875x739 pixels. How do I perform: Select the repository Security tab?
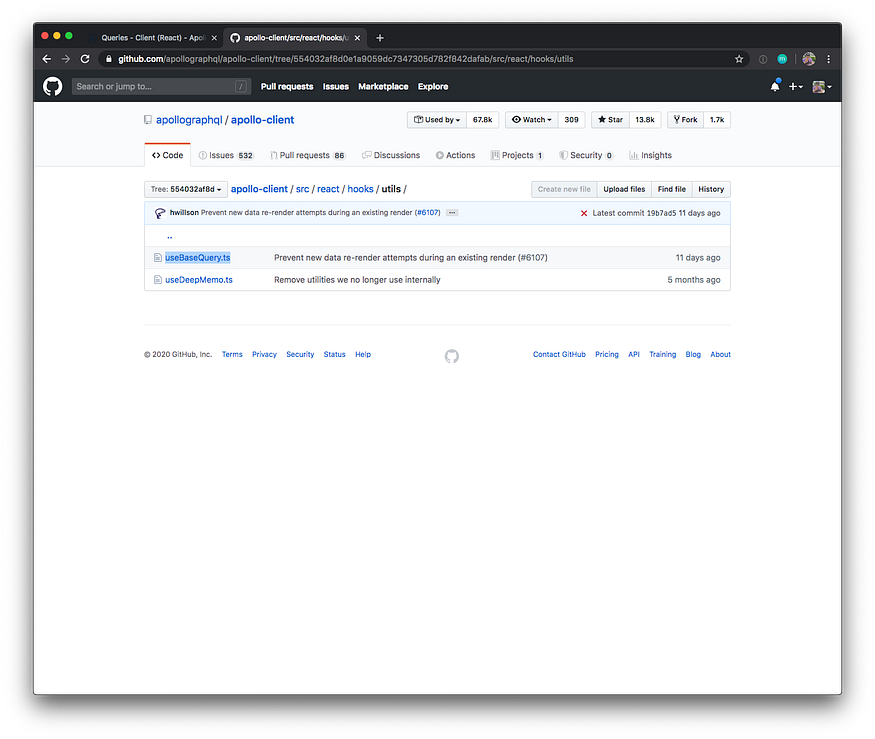point(586,155)
